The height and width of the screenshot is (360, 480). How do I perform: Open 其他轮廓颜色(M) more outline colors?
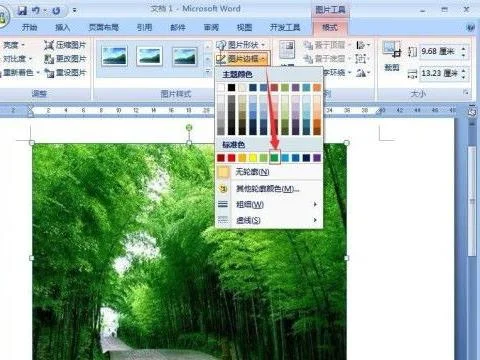click(269, 189)
